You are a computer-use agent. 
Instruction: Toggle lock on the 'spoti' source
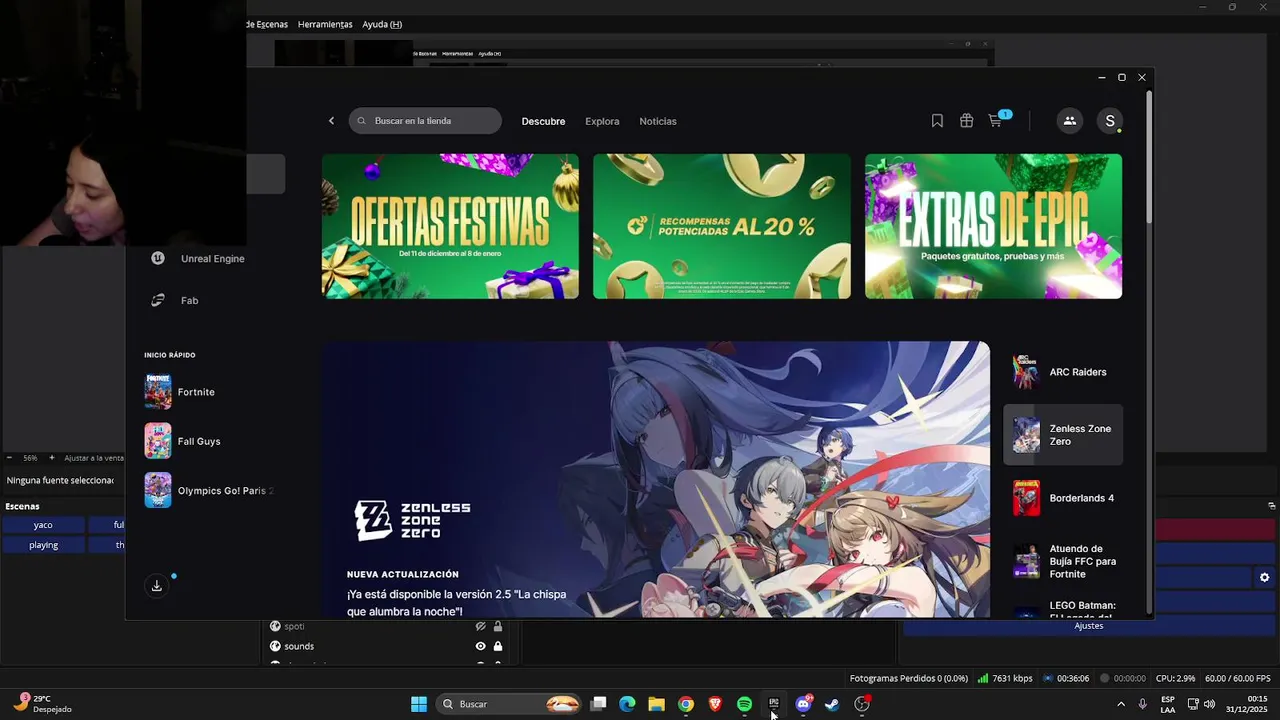[498, 626]
